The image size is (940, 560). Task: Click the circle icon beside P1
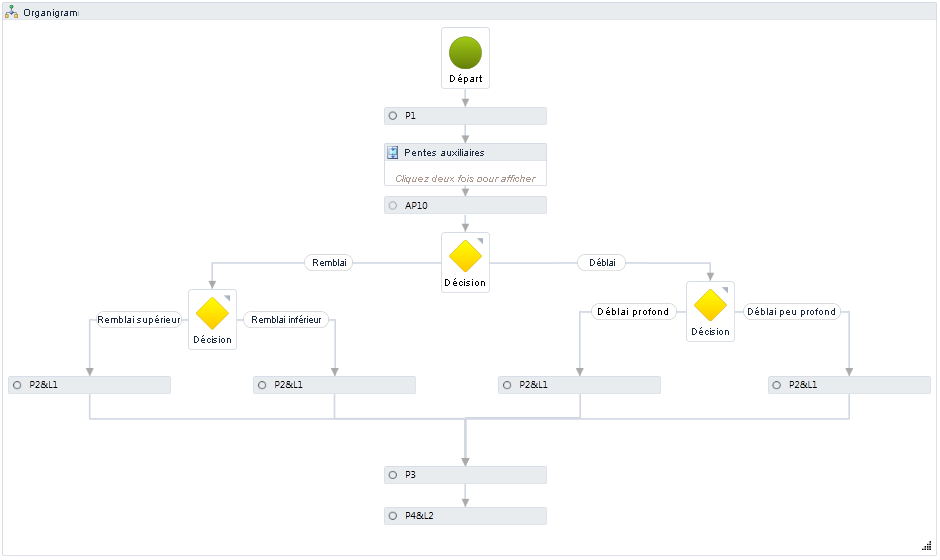point(393,116)
